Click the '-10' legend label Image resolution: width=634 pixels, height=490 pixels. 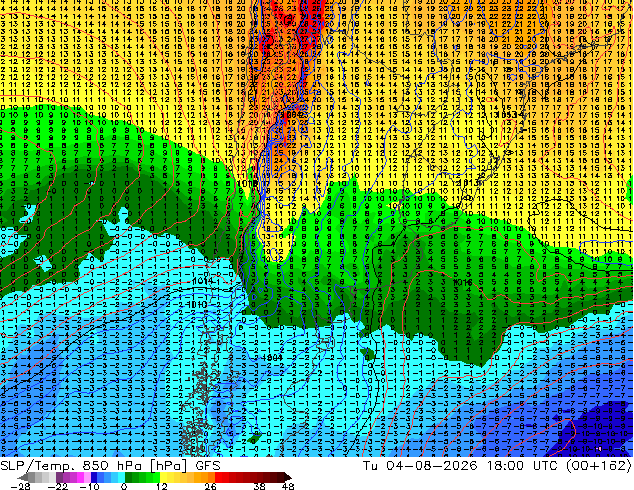click(89, 486)
